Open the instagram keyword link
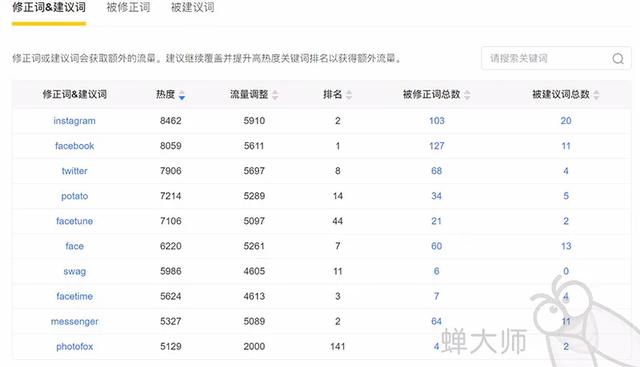This screenshot has height=367, width=640. click(x=74, y=121)
